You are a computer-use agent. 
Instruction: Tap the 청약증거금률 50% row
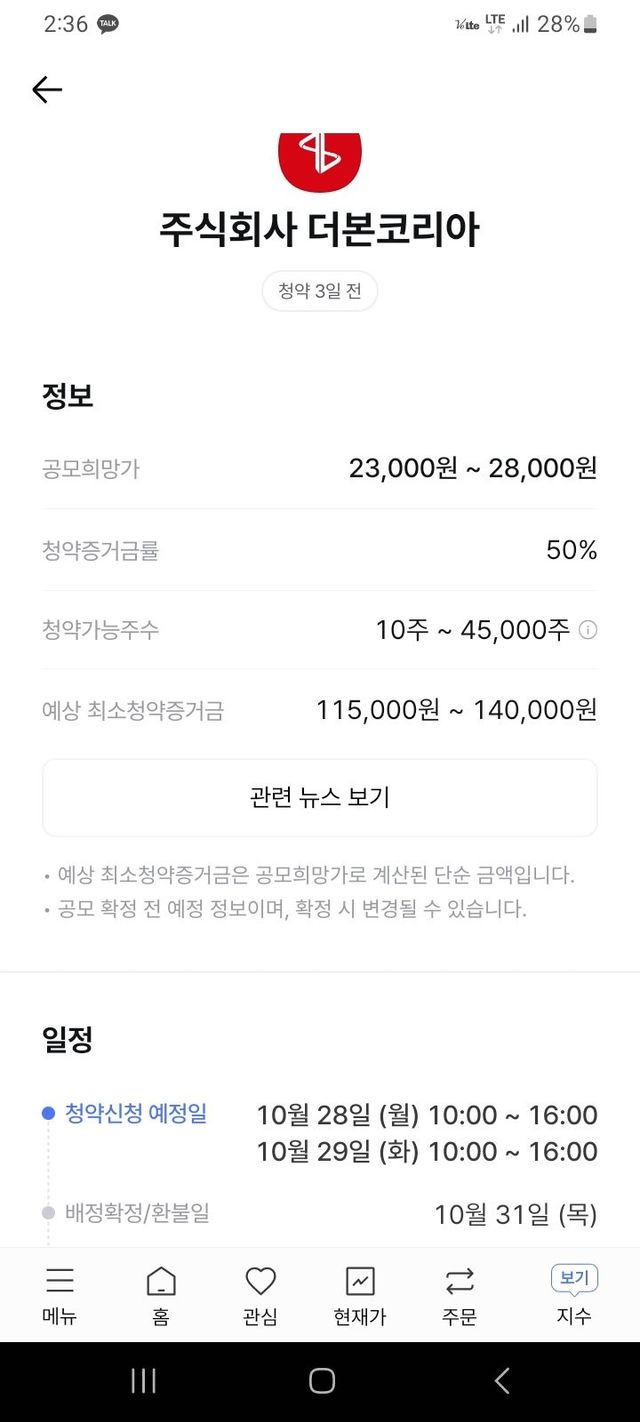pyautogui.click(x=320, y=550)
